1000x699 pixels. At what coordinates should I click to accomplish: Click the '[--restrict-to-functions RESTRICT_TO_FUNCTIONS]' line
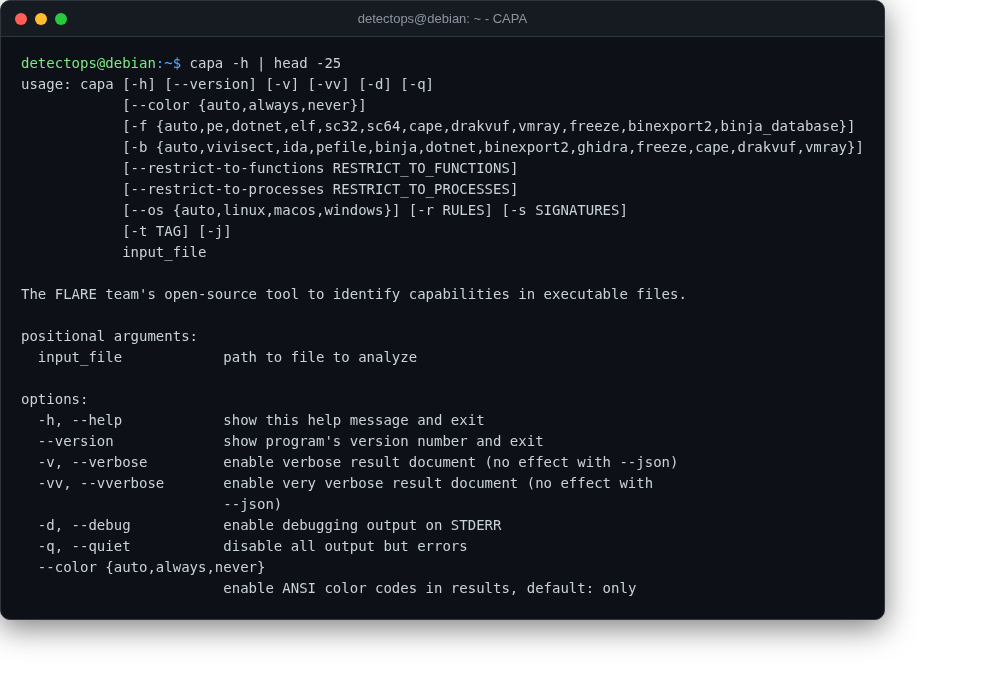point(320,168)
